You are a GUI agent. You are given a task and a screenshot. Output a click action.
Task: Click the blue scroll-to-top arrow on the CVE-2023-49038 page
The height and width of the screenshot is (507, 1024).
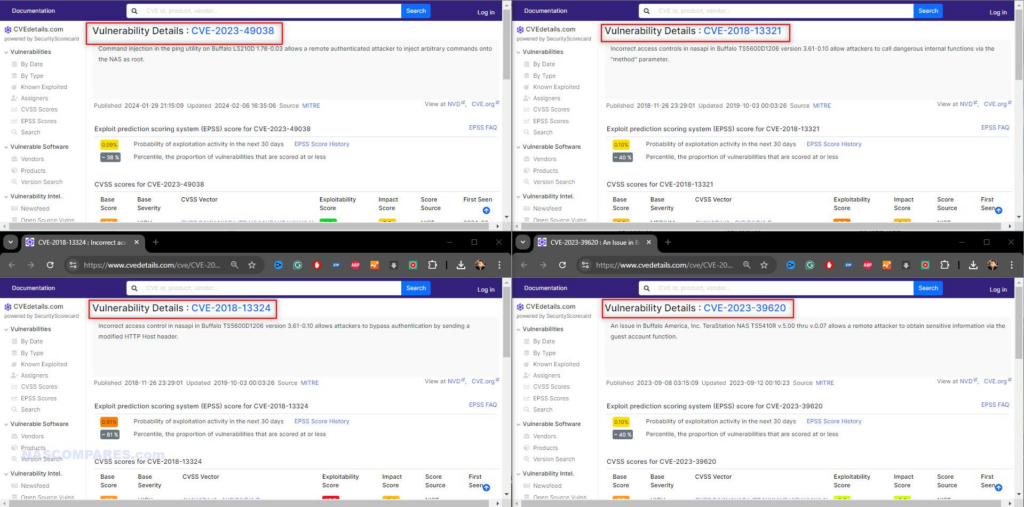[x=487, y=210]
